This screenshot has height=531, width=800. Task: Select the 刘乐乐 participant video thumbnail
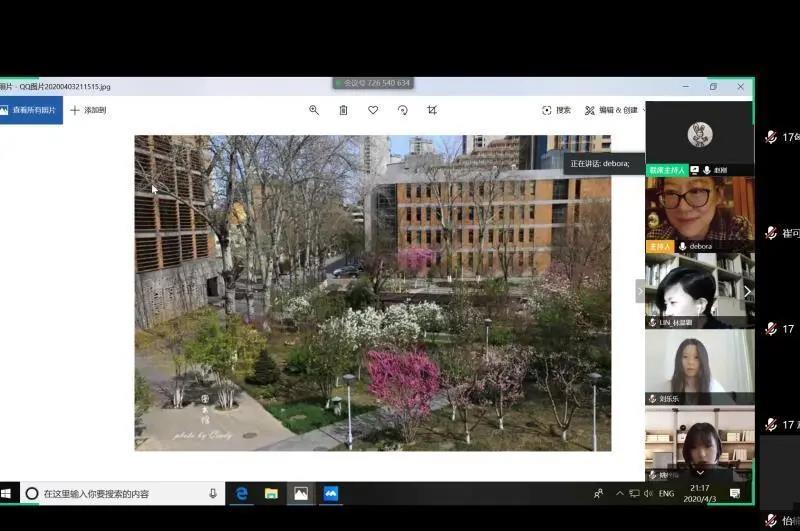point(699,365)
